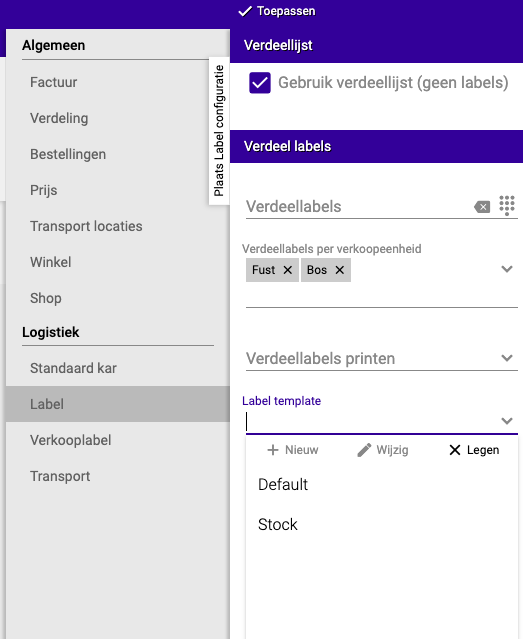Open the numeric keypad icon next to Verdeellabels
523x639 pixels.
507,205
